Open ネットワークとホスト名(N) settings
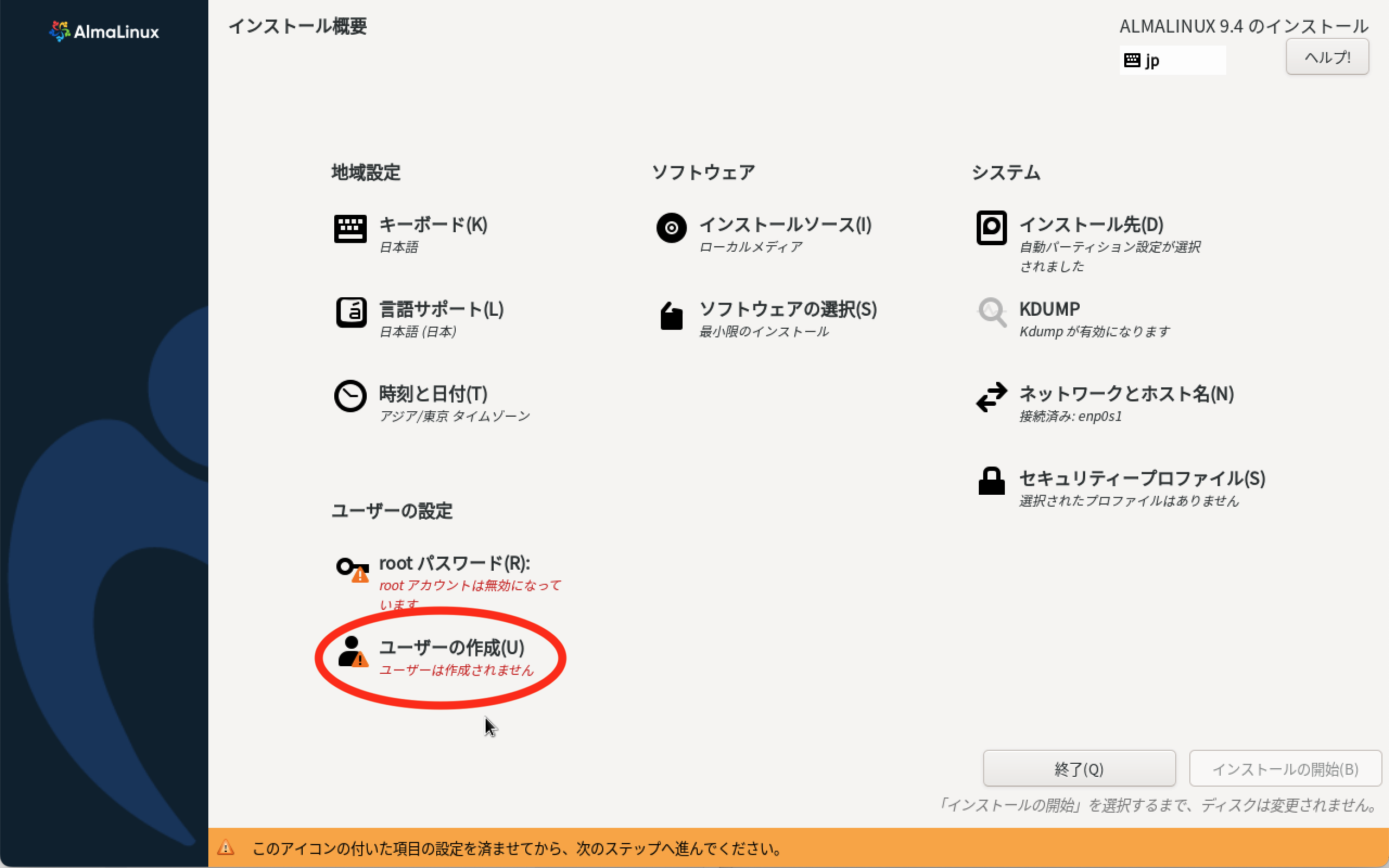The height and width of the screenshot is (868, 1389). (x=1126, y=394)
